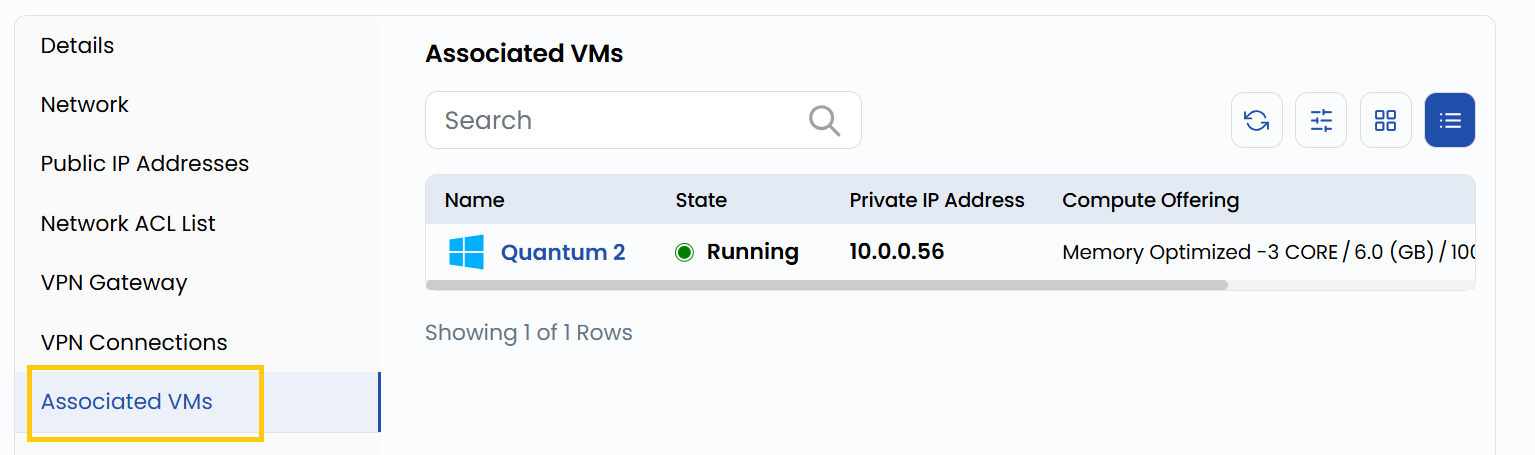Go to Public IP Addresses section
This screenshot has height=455, width=1535.
coord(145,164)
